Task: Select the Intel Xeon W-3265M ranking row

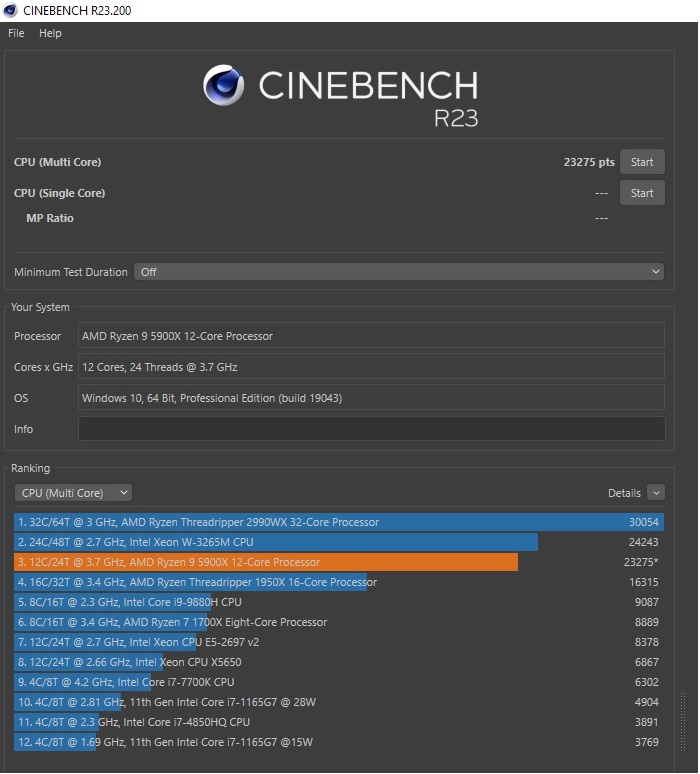Action: (339, 542)
